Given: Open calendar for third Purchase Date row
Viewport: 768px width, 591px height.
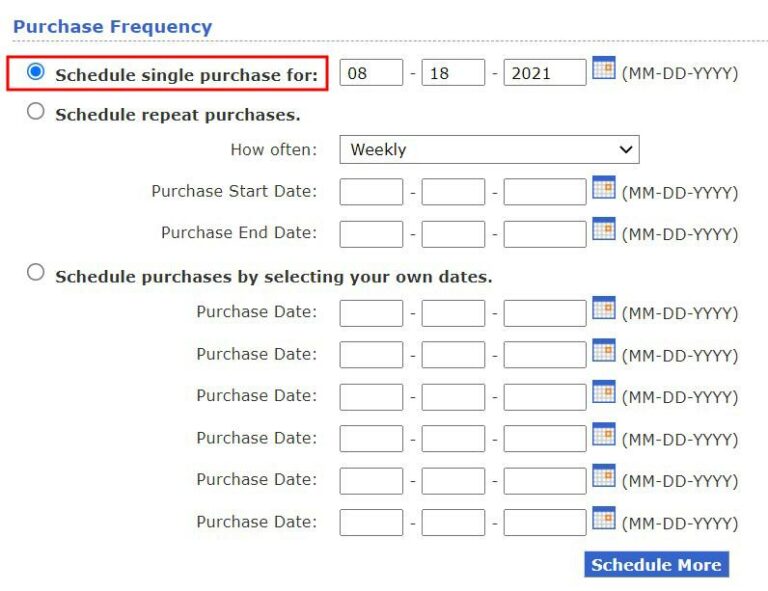Looking at the screenshot, I should click(603, 392).
